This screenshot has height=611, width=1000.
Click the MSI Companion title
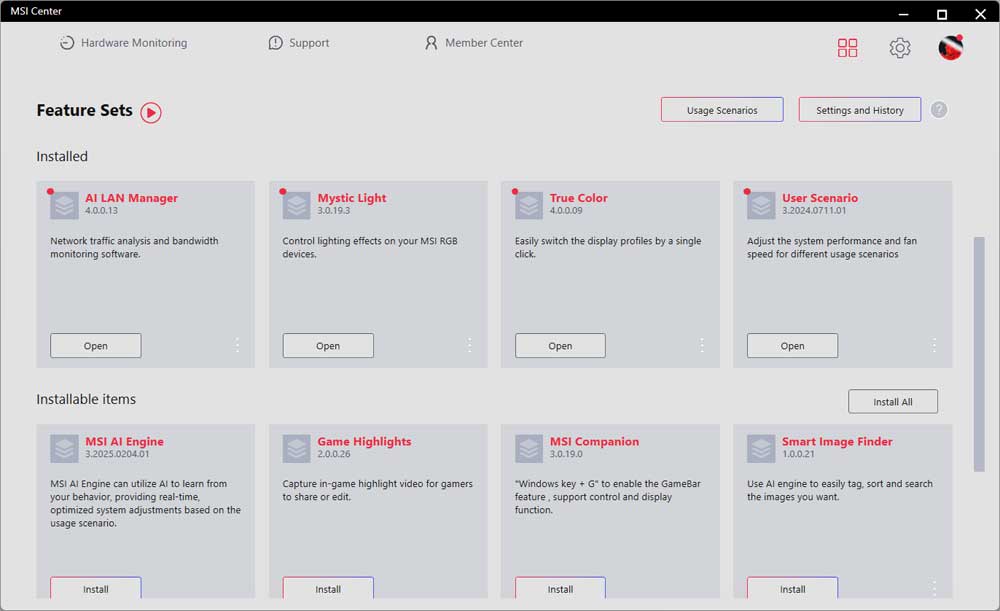[x=594, y=441]
